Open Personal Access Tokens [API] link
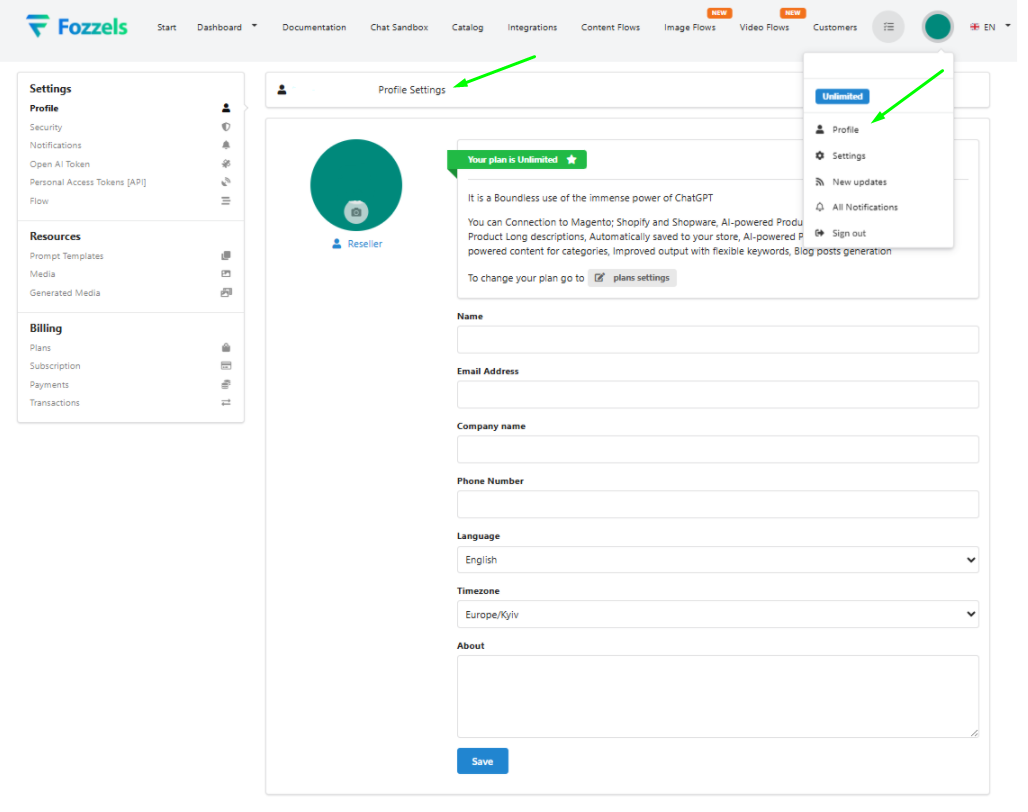Screen dimensions: 1028x812 88,182
